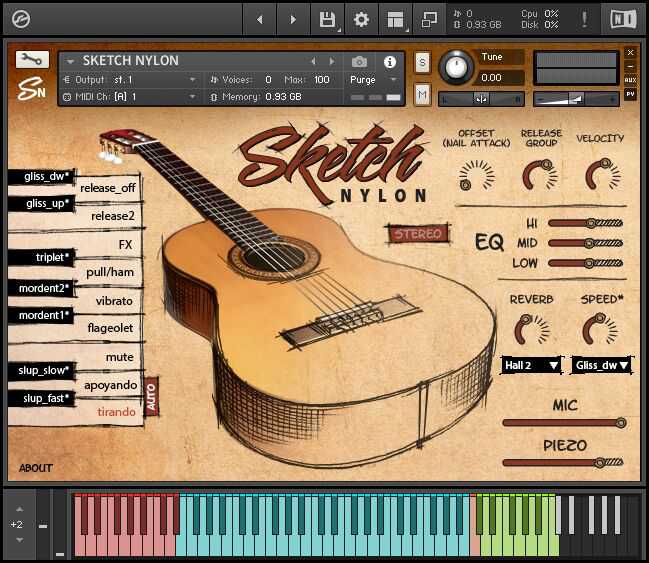The image size is (649, 563).
Task: Enable the triplet keyswitch
Action: [42, 257]
